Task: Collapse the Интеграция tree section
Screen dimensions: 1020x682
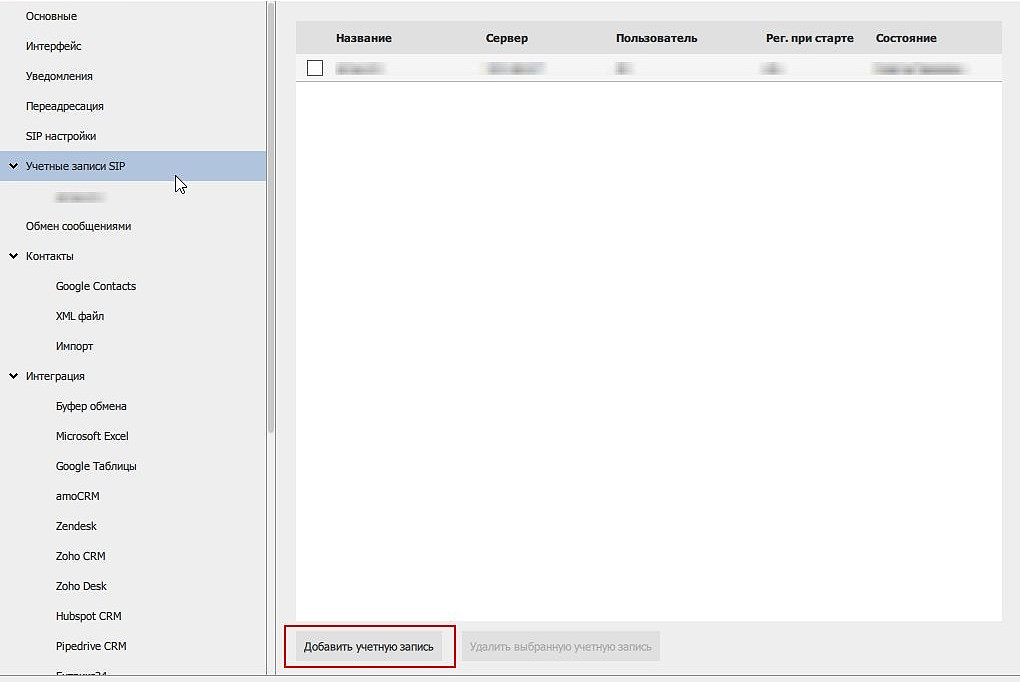Action: pos(14,376)
